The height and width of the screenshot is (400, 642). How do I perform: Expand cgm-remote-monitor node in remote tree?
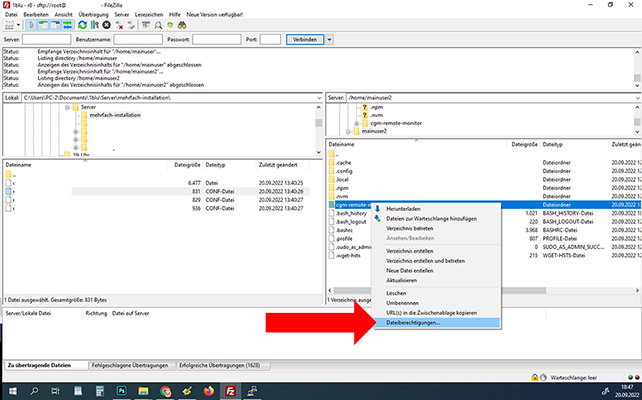(356, 123)
